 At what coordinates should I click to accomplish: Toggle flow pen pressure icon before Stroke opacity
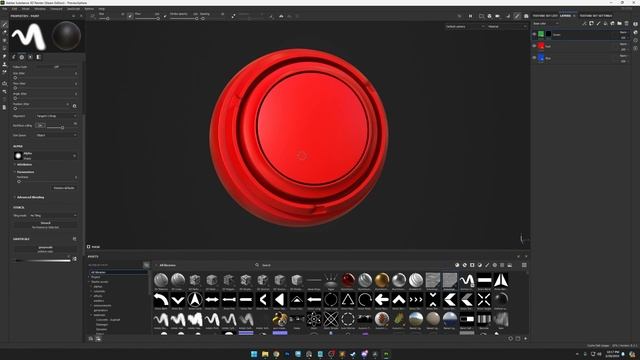tap(165, 16)
